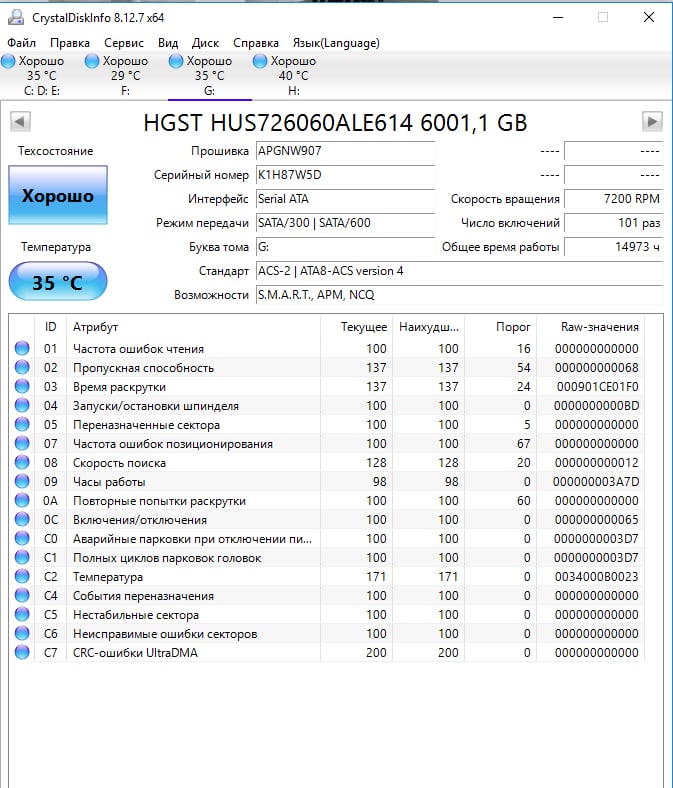
Task: Click status icon for attribute 02
Action: click(22, 367)
